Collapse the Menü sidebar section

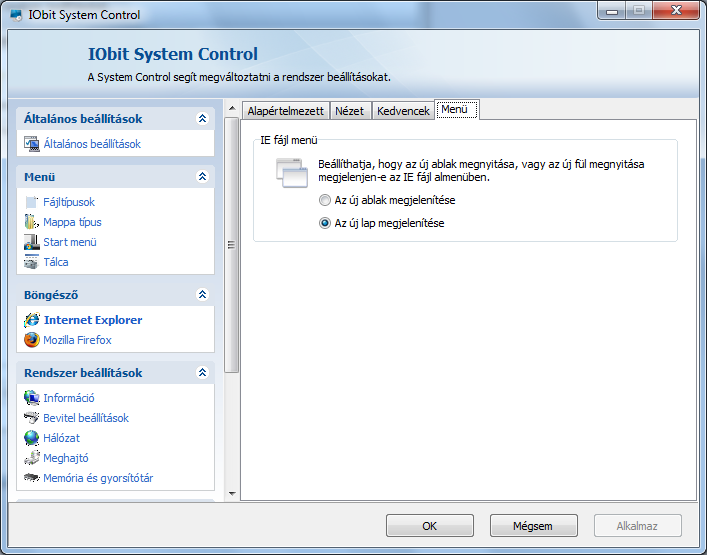pyautogui.click(x=202, y=176)
